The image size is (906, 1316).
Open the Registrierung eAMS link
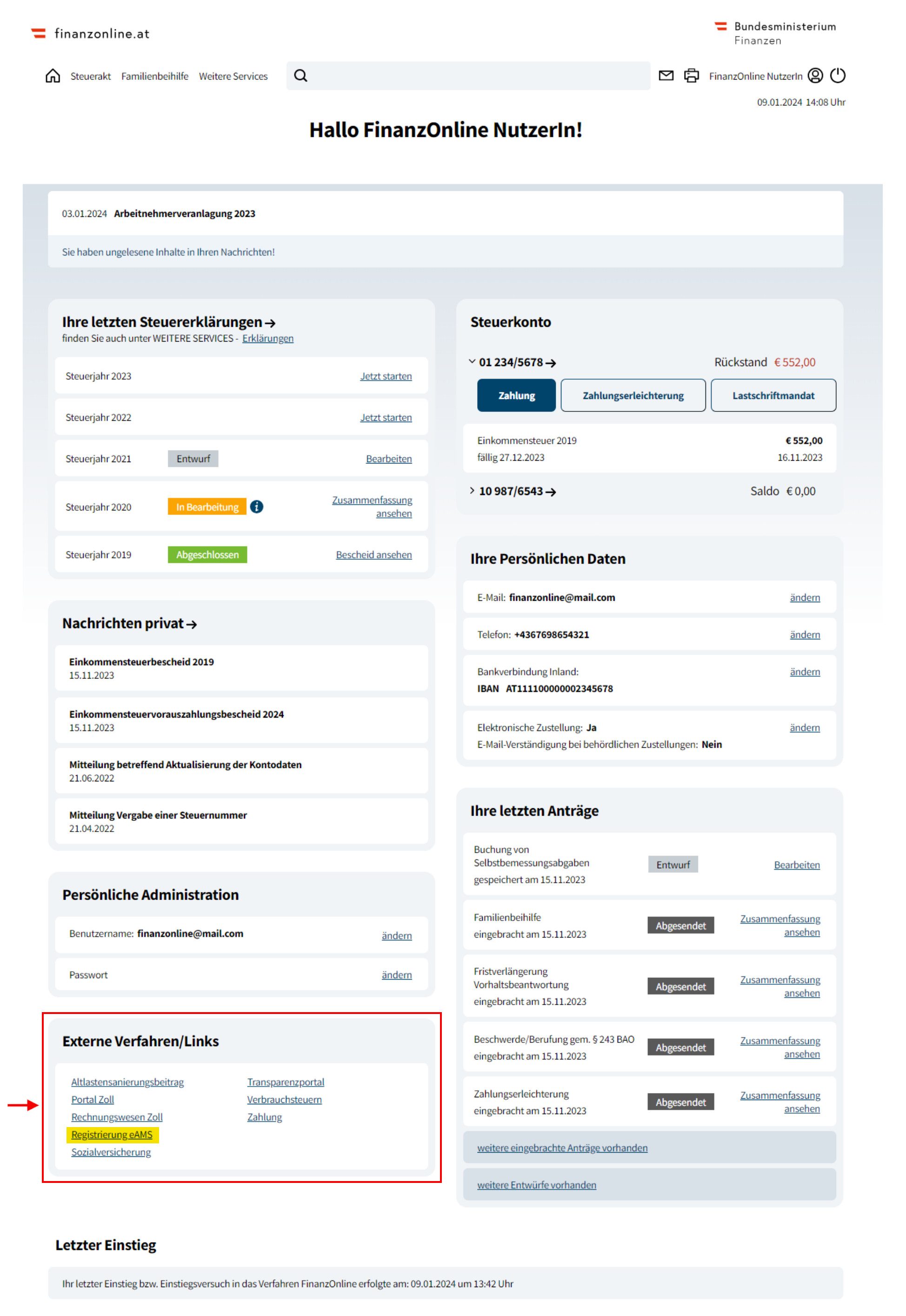tap(112, 1135)
